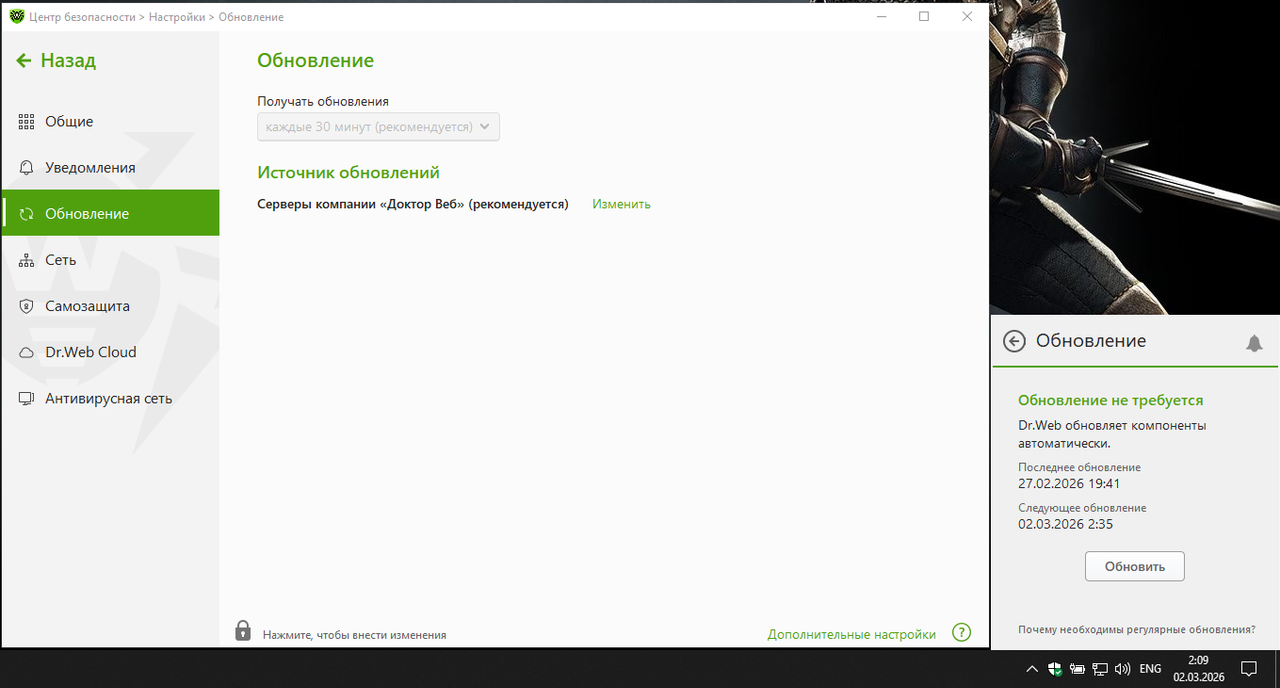This screenshot has height=688, width=1280.
Task: Open the Dr.Web Cloud settings section
Action: coord(110,352)
